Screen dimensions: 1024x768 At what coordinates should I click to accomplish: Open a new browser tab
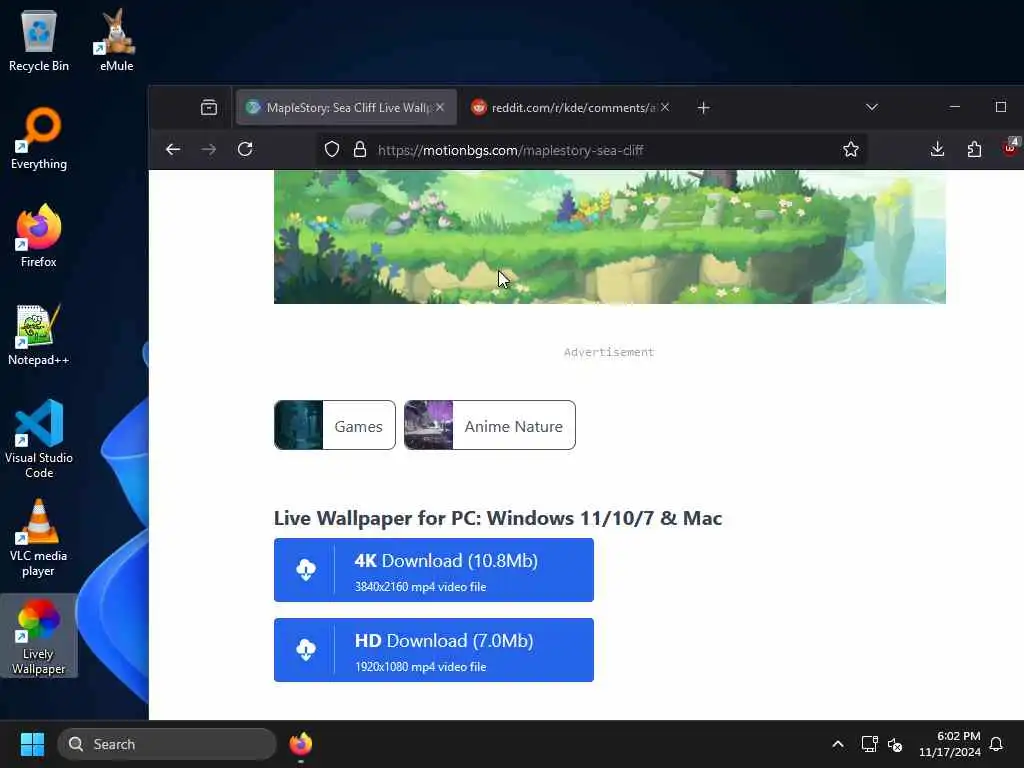pos(703,107)
